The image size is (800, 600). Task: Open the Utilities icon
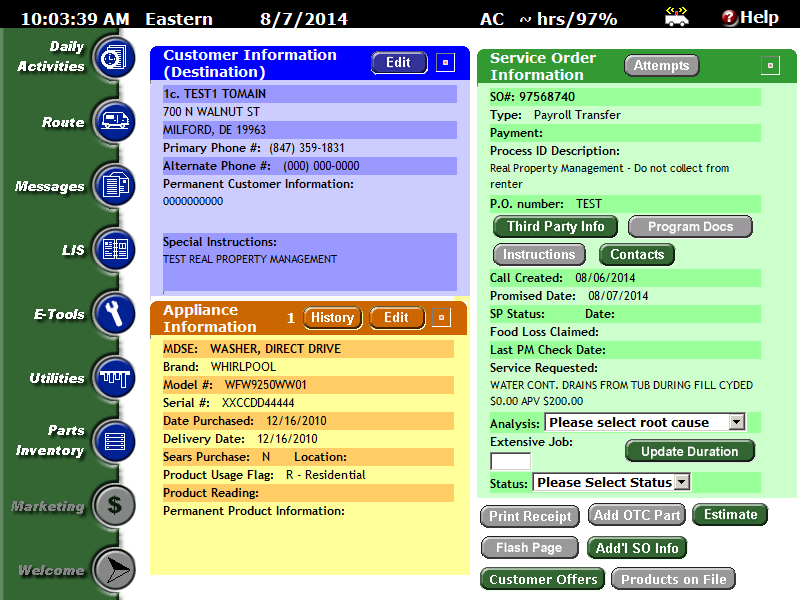coord(114,378)
